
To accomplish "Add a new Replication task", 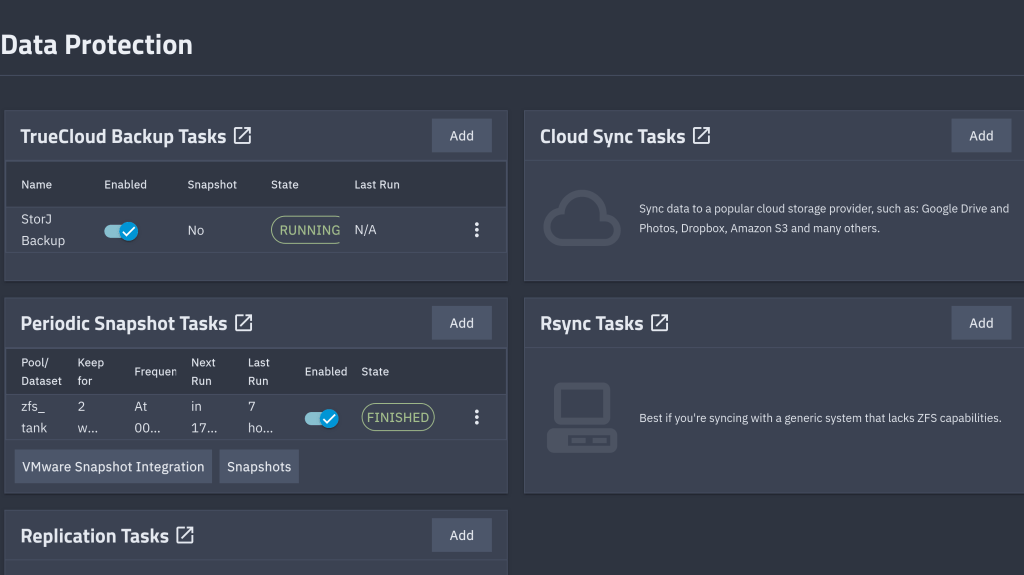I will pyautogui.click(x=461, y=535).
